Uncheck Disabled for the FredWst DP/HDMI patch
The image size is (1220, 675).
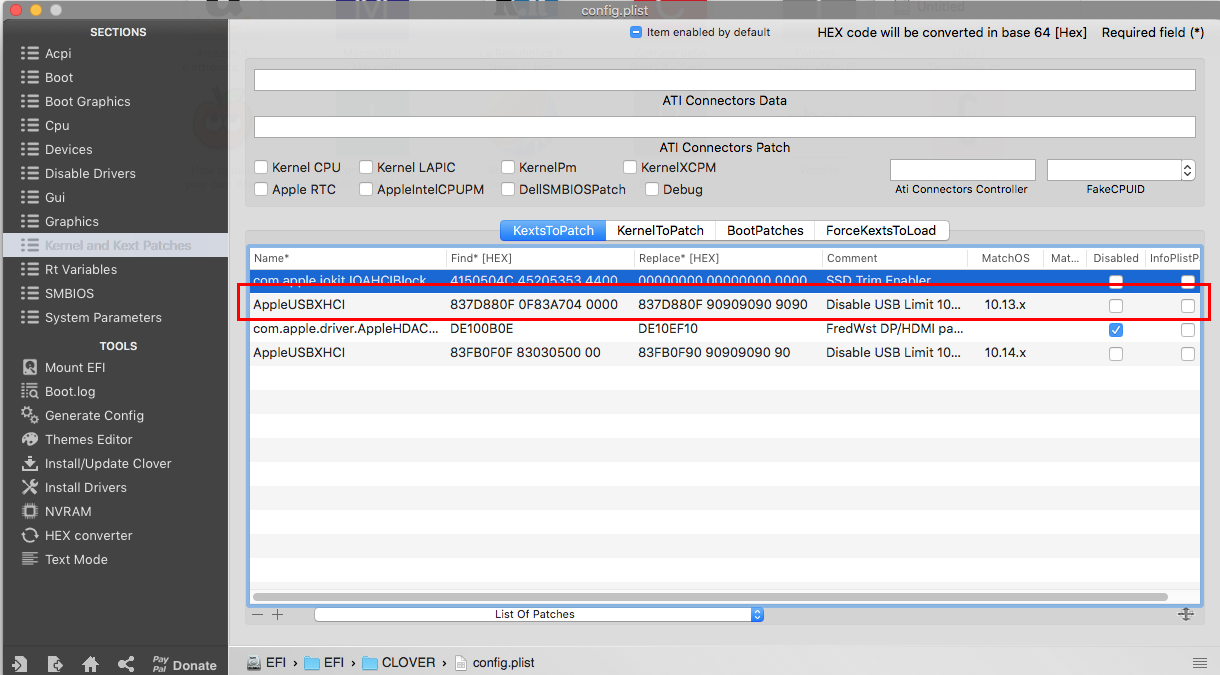click(1116, 329)
